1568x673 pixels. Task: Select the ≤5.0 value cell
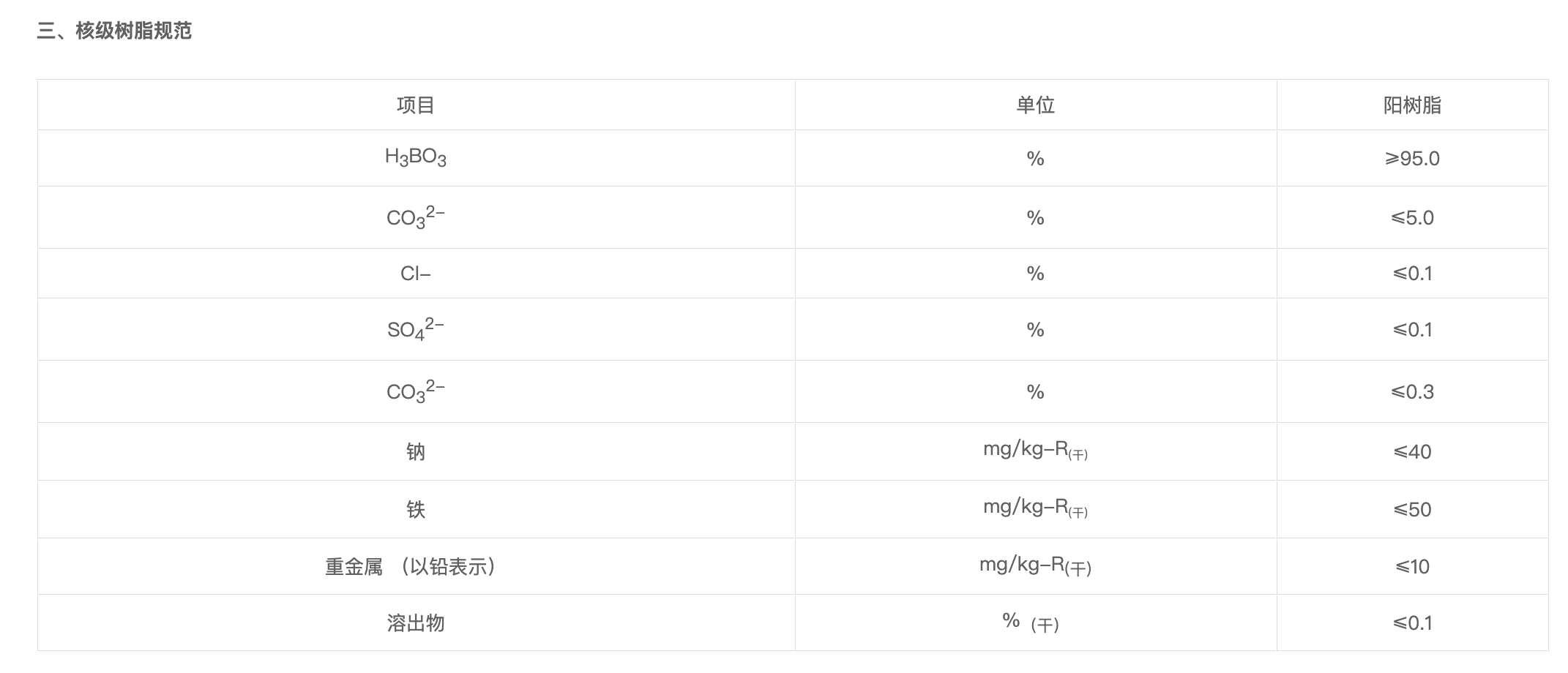pyautogui.click(x=1412, y=218)
